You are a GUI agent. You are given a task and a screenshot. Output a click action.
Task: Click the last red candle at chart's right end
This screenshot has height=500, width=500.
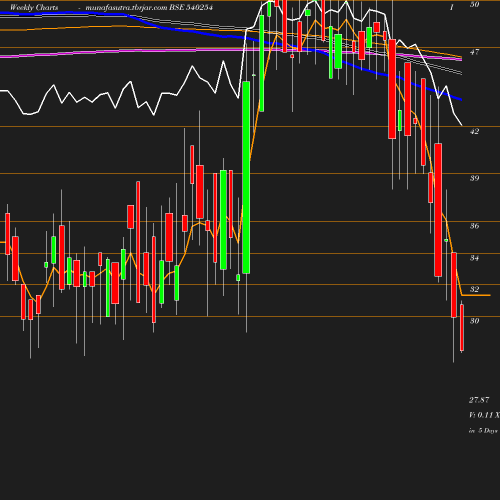(462, 327)
